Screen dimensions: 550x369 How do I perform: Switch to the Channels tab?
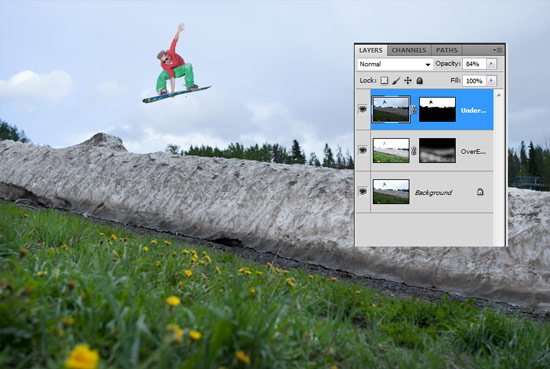point(409,50)
